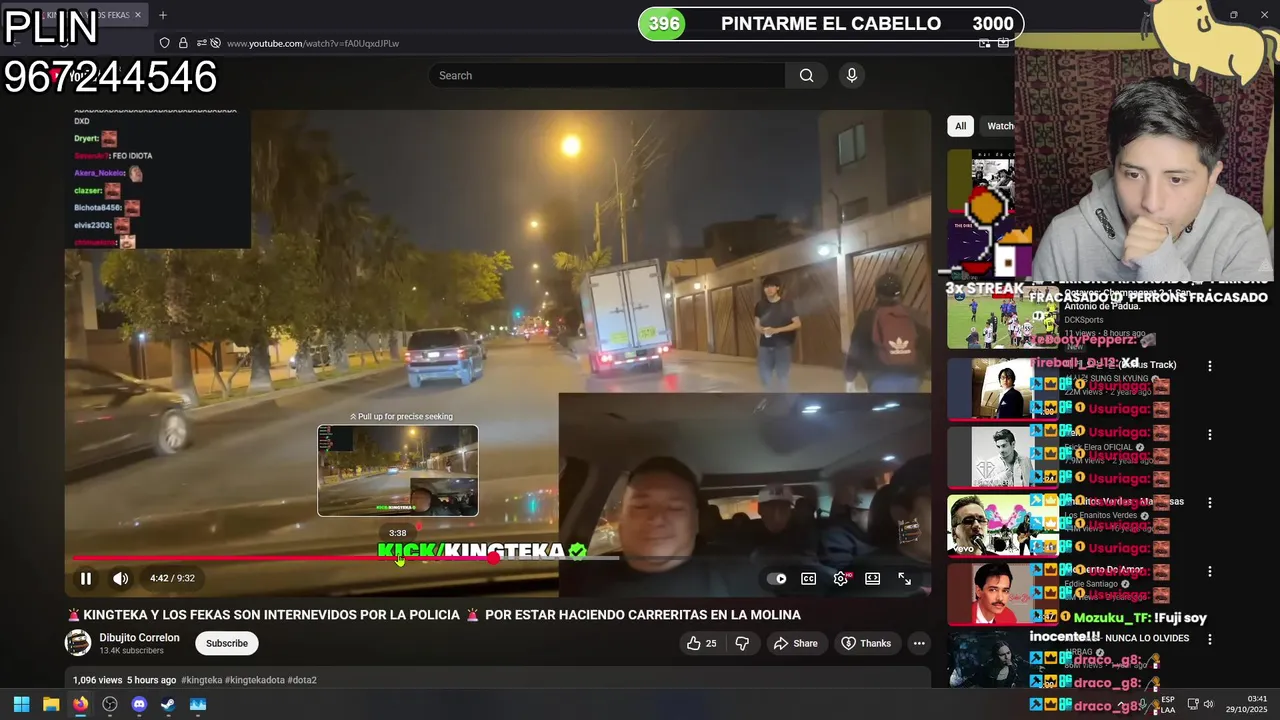
Task: Switch to theater mode view
Action: click(x=873, y=578)
